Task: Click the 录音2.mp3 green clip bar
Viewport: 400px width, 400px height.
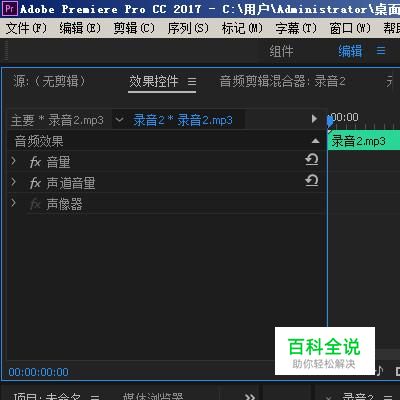Action: [x=364, y=141]
